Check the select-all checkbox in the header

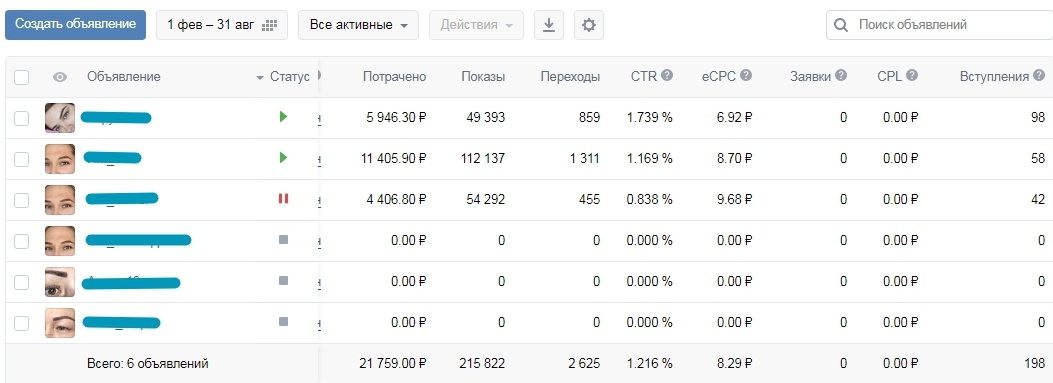point(21,77)
